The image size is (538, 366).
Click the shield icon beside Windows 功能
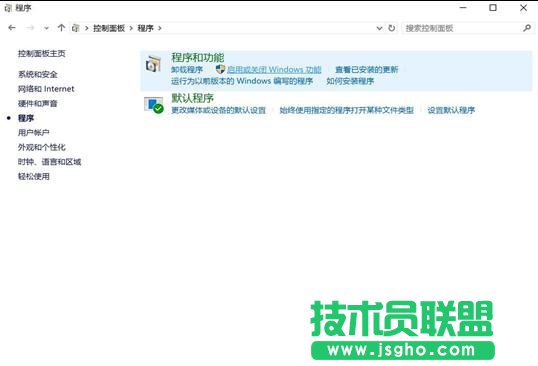[220, 69]
